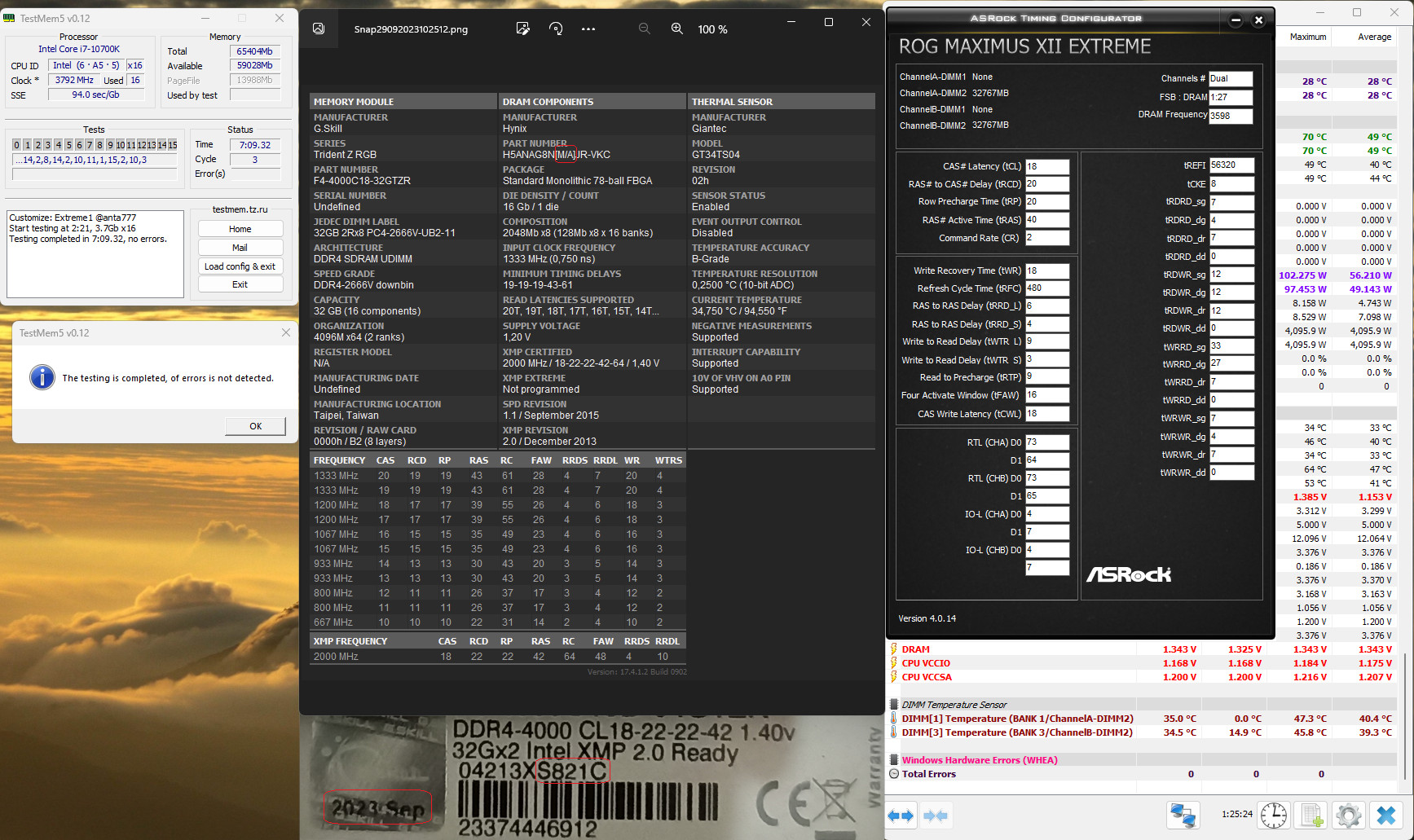Click the Home button in TestMem5
Screen dimensions: 1414x840
240,229
